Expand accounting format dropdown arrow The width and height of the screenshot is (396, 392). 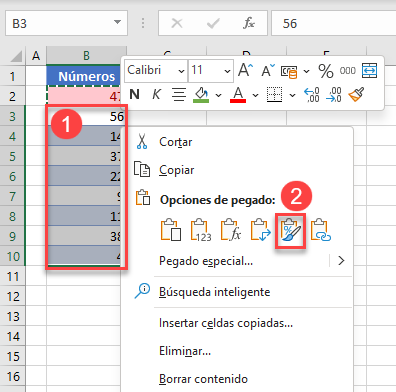pyautogui.click(x=307, y=71)
